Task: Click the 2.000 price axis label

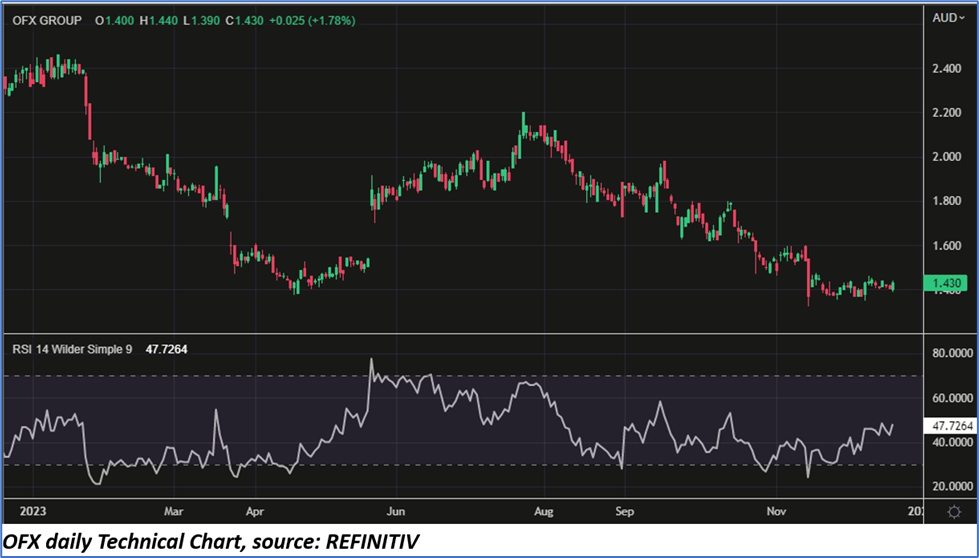Action: (948, 157)
